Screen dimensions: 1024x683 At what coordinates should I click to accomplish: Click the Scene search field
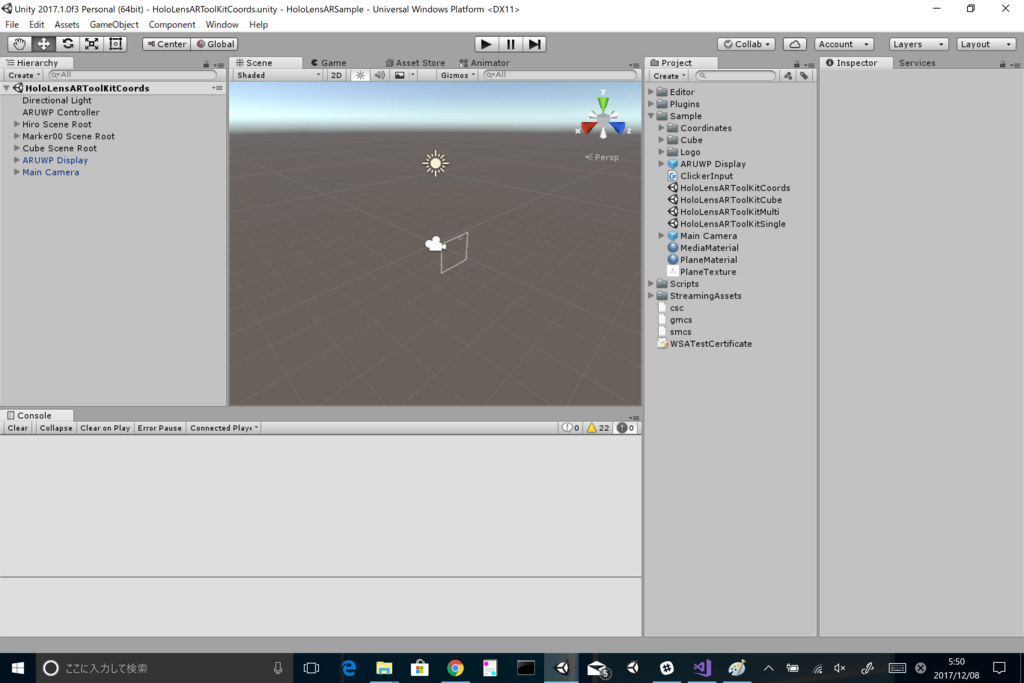tap(560, 75)
